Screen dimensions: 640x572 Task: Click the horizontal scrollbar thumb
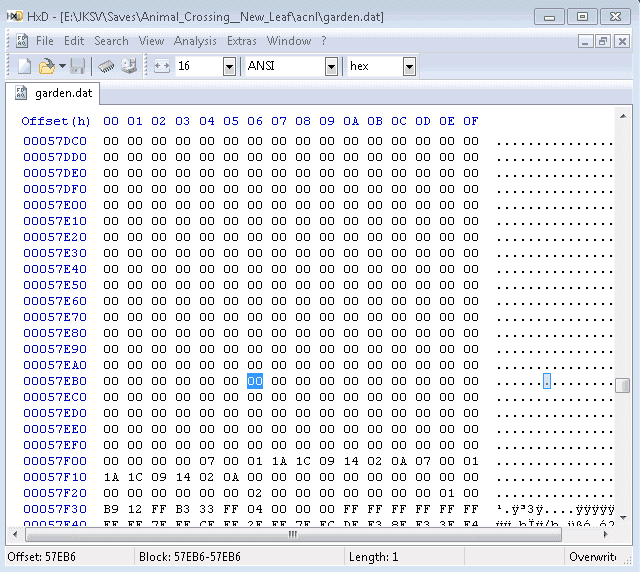click(293, 534)
